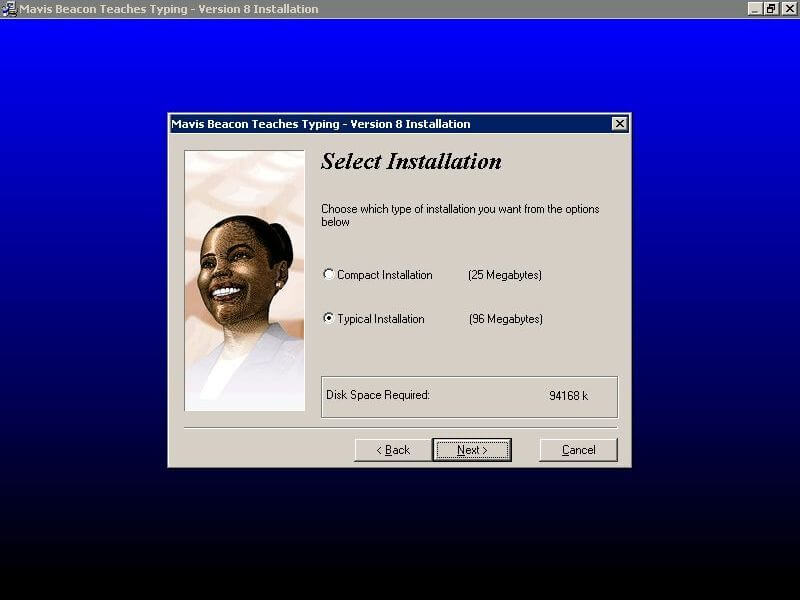
Task: Click the '(25 Megabytes)' text
Action: click(x=505, y=275)
